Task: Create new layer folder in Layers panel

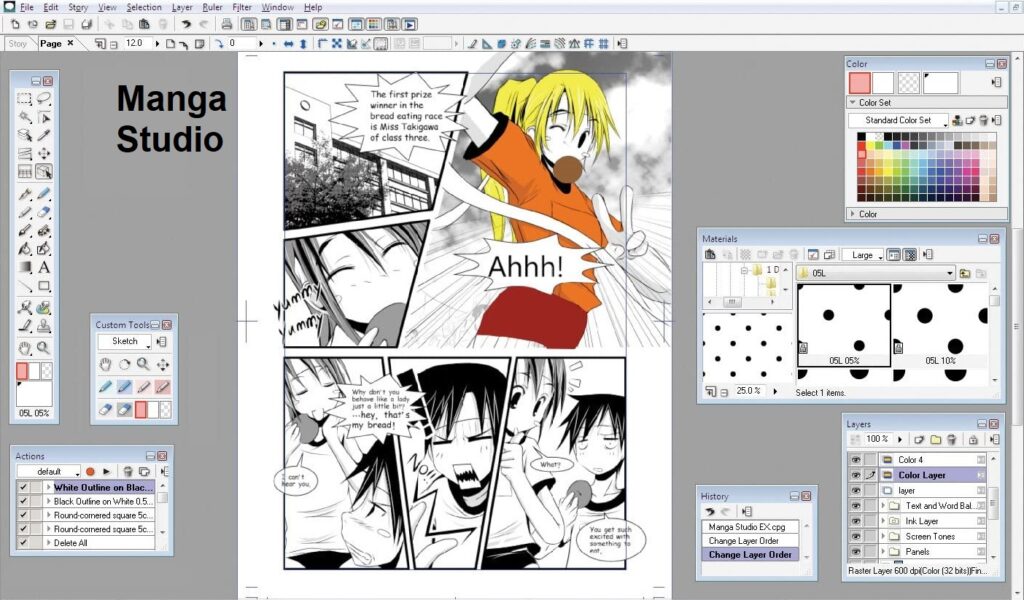Action: pos(935,439)
